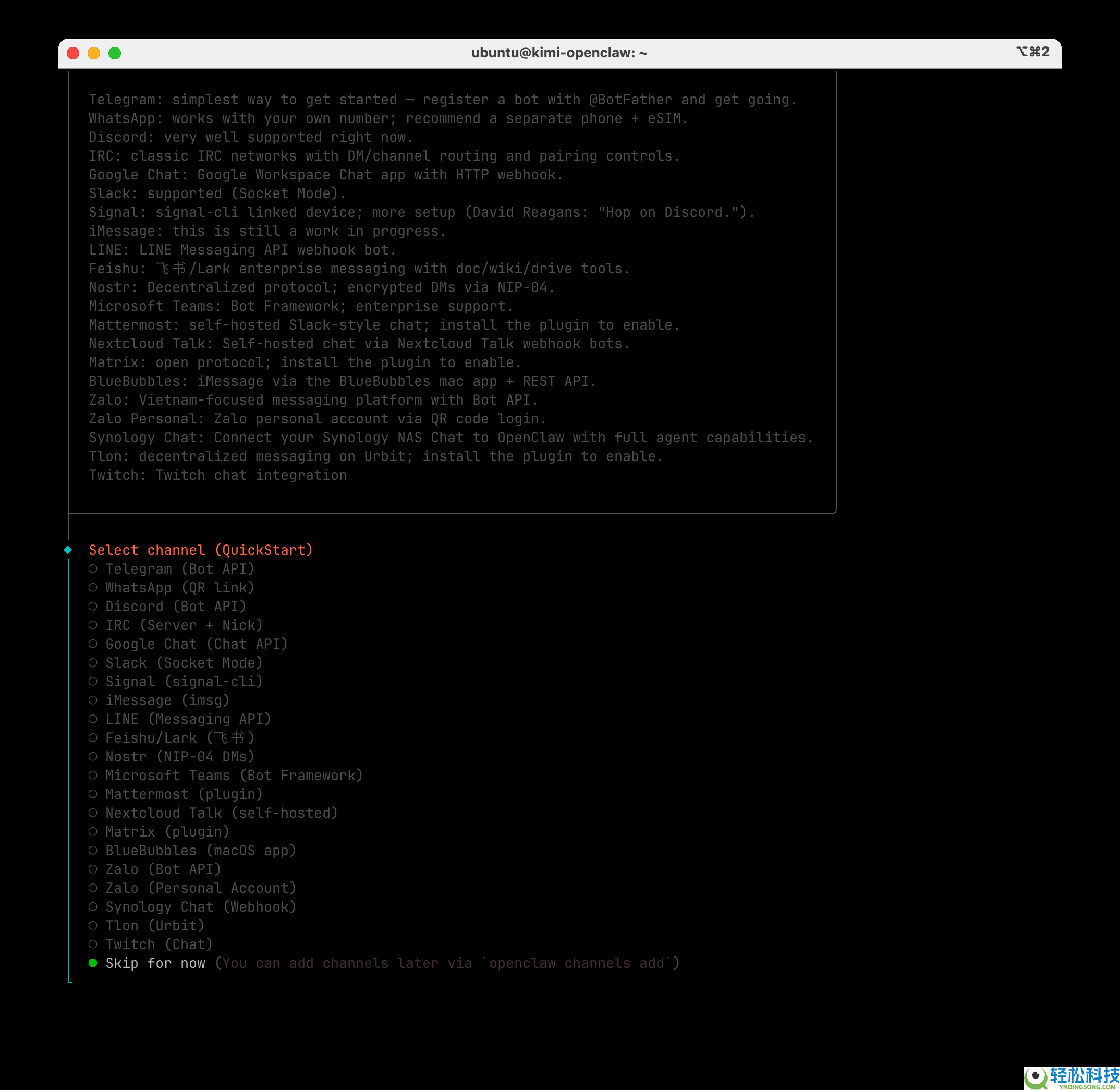Image resolution: width=1120 pixels, height=1090 pixels.
Task: Maximize terminal with the green button
Action: coord(115,53)
